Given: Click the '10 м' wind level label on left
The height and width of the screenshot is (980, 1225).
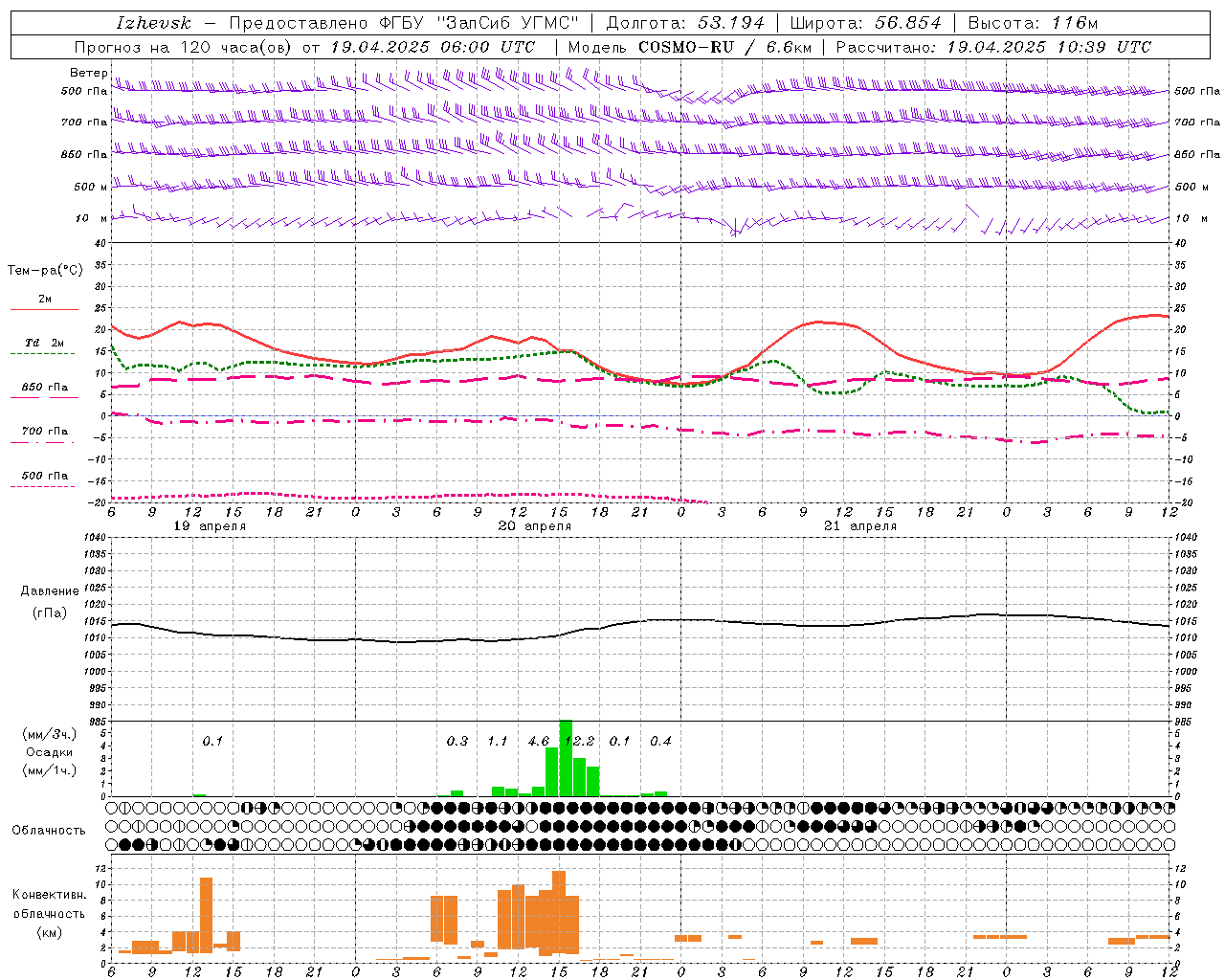Looking at the screenshot, I should click(91, 218).
